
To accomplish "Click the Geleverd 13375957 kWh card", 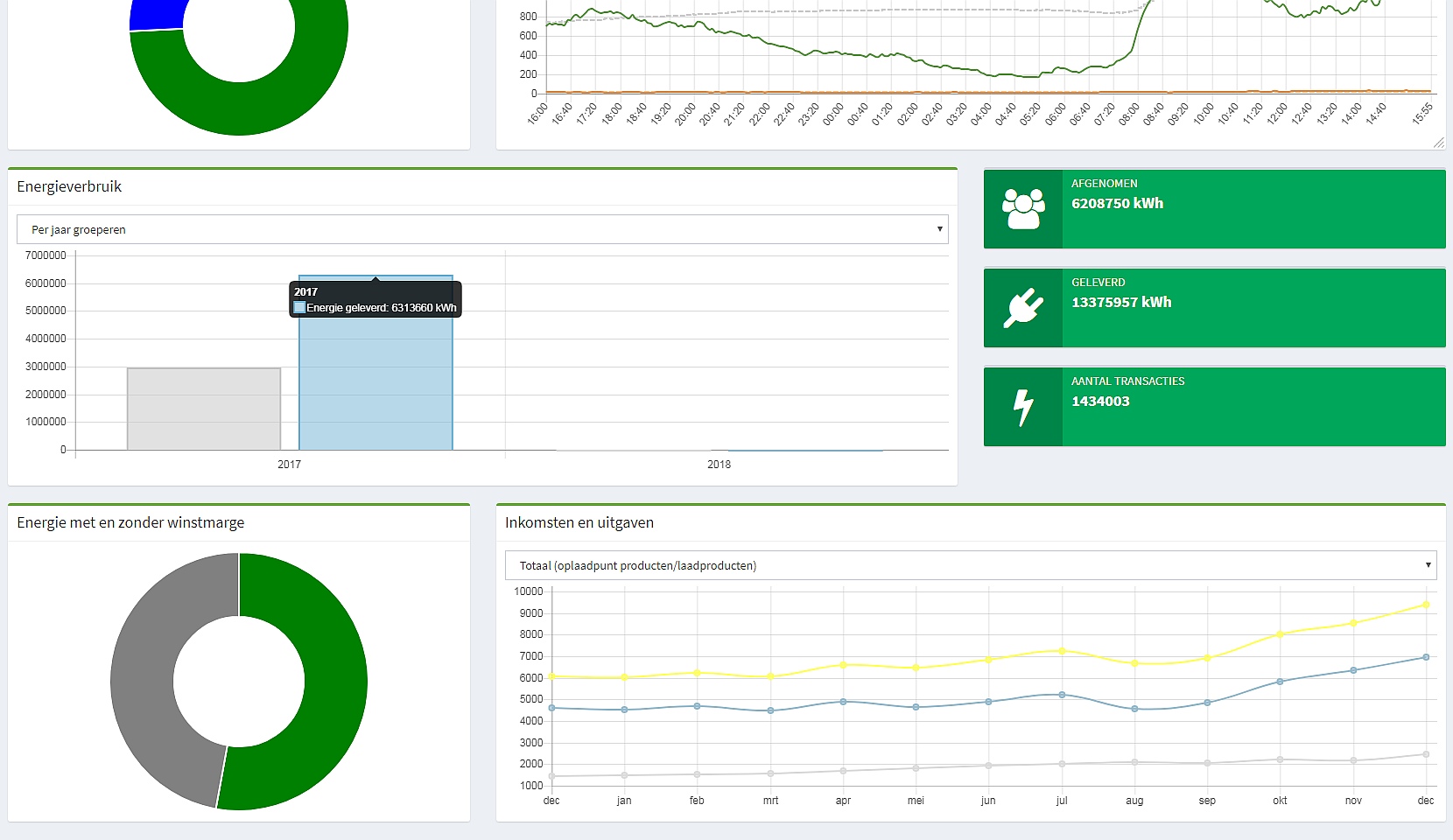I will click(1215, 308).
